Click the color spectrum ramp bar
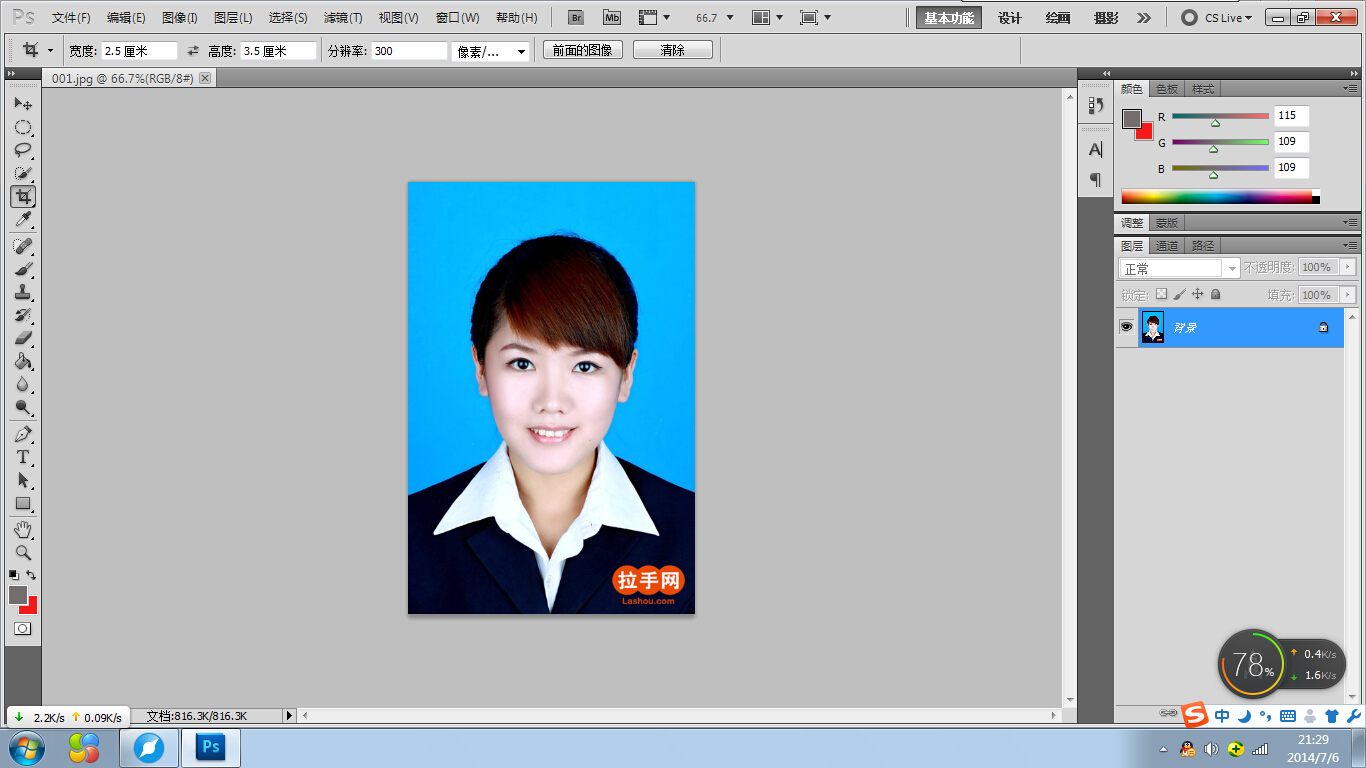Image resolution: width=1366 pixels, height=768 pixels. [x=1220, y=197]
